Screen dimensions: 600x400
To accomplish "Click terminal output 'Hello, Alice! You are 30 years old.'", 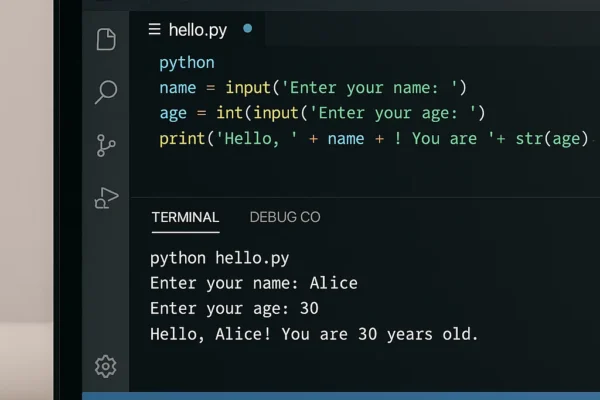I will coord(314,334).
